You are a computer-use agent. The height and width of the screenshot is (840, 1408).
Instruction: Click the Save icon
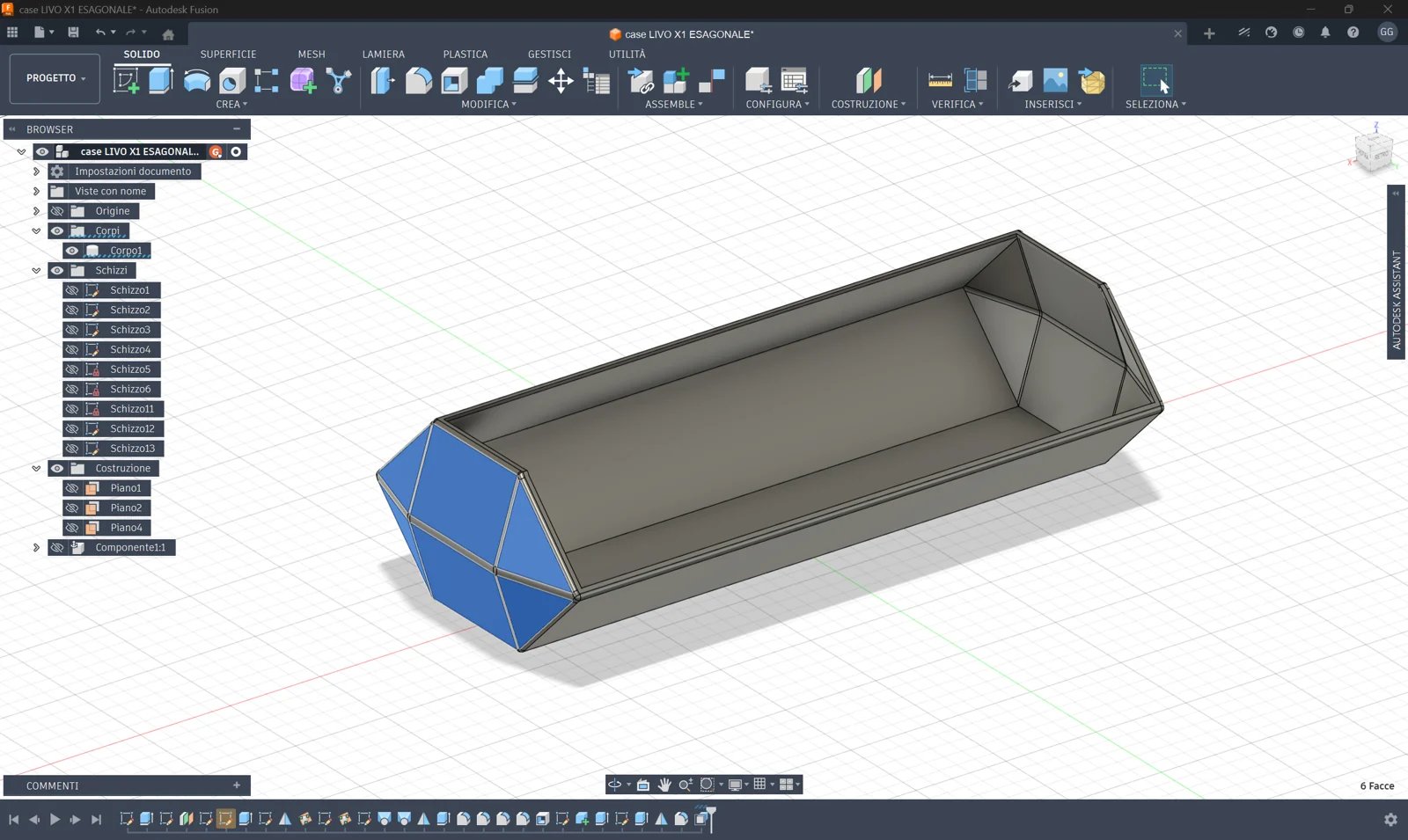[73, 33]
